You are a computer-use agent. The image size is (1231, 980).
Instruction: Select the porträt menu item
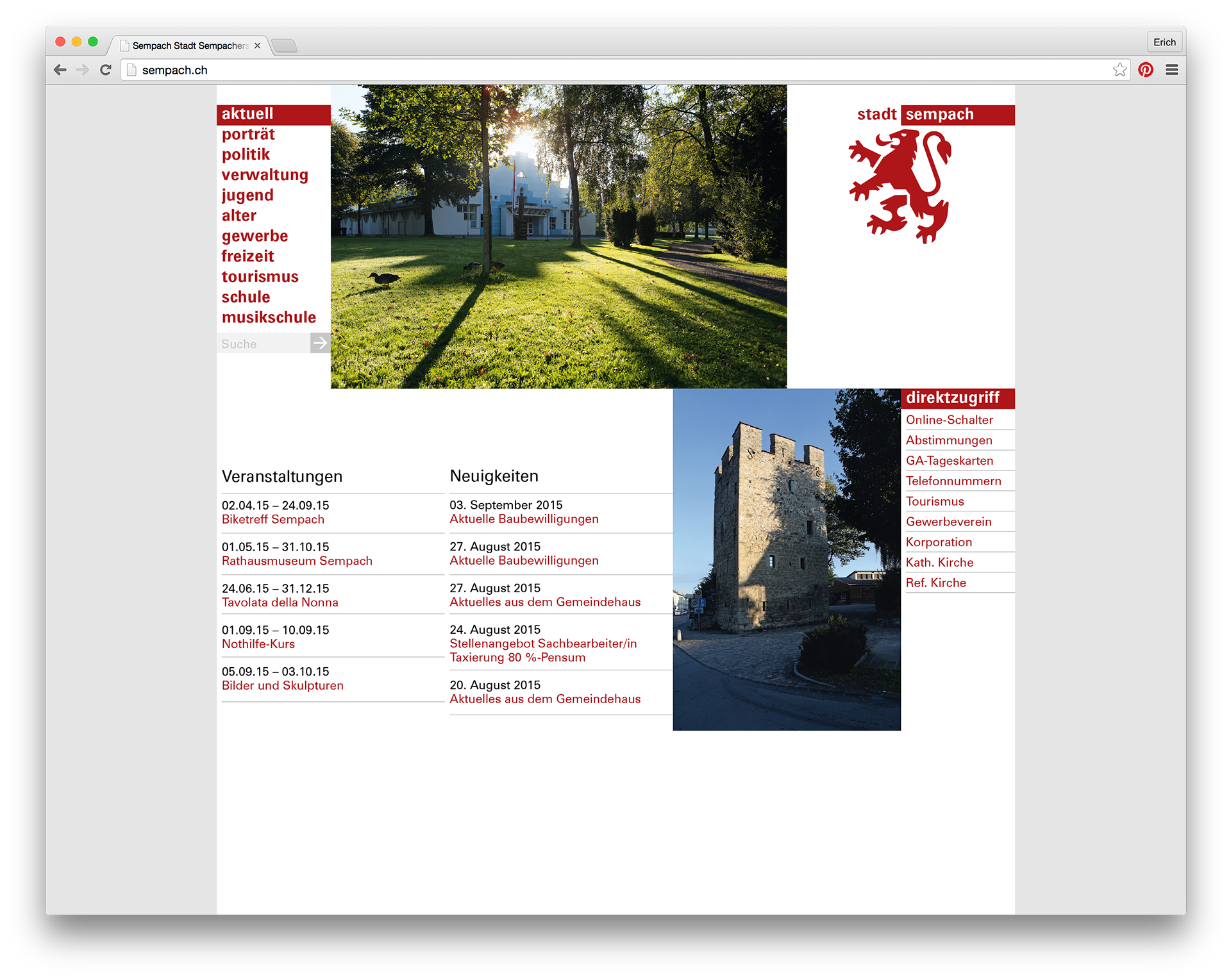(248, 134)
